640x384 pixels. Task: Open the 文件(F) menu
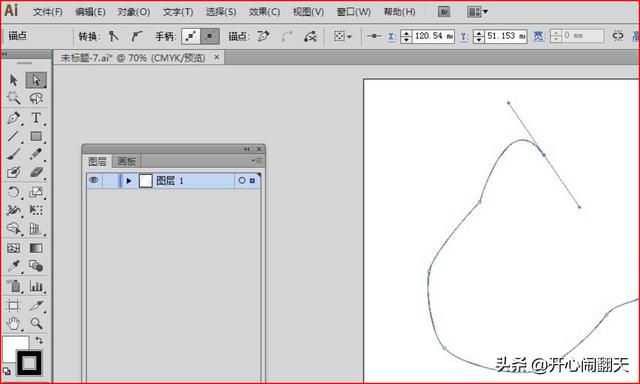click(x=48, y=12)
